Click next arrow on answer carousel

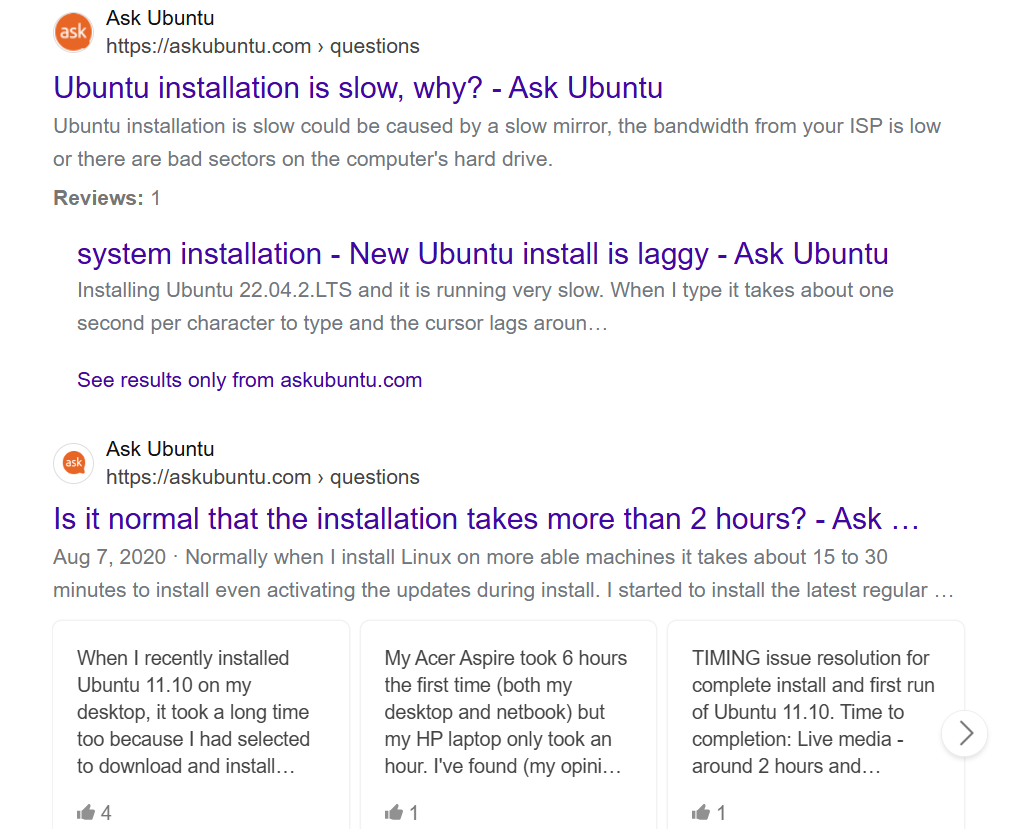coord(965,733)
